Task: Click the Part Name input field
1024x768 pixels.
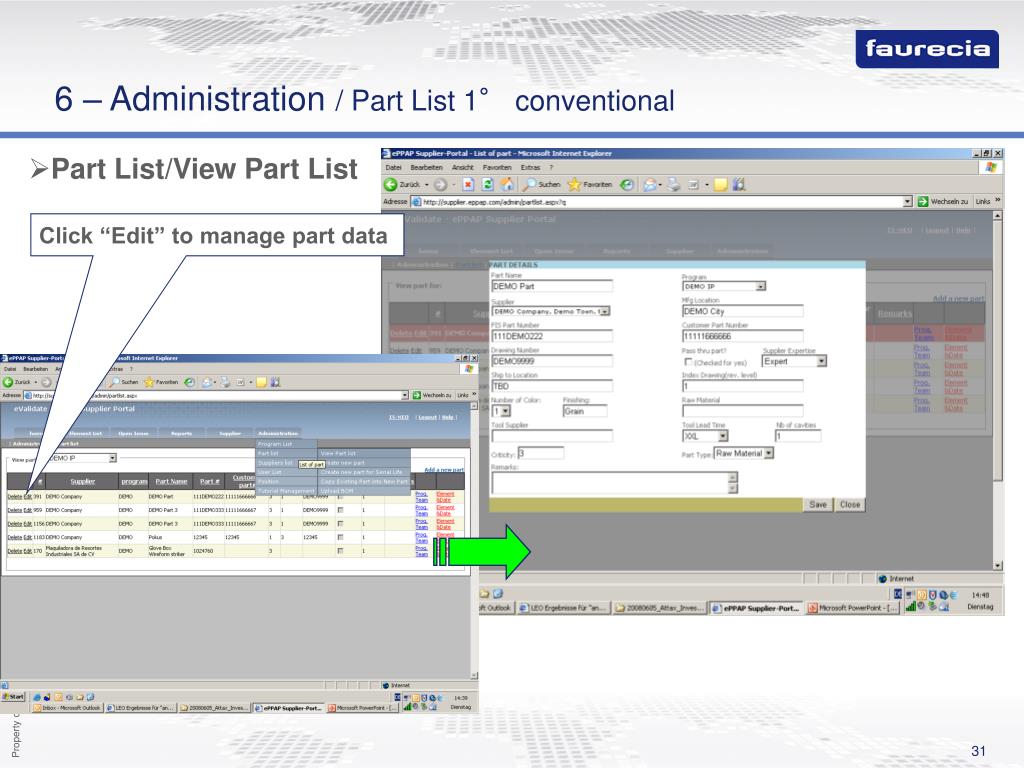Action: [552, 286]
